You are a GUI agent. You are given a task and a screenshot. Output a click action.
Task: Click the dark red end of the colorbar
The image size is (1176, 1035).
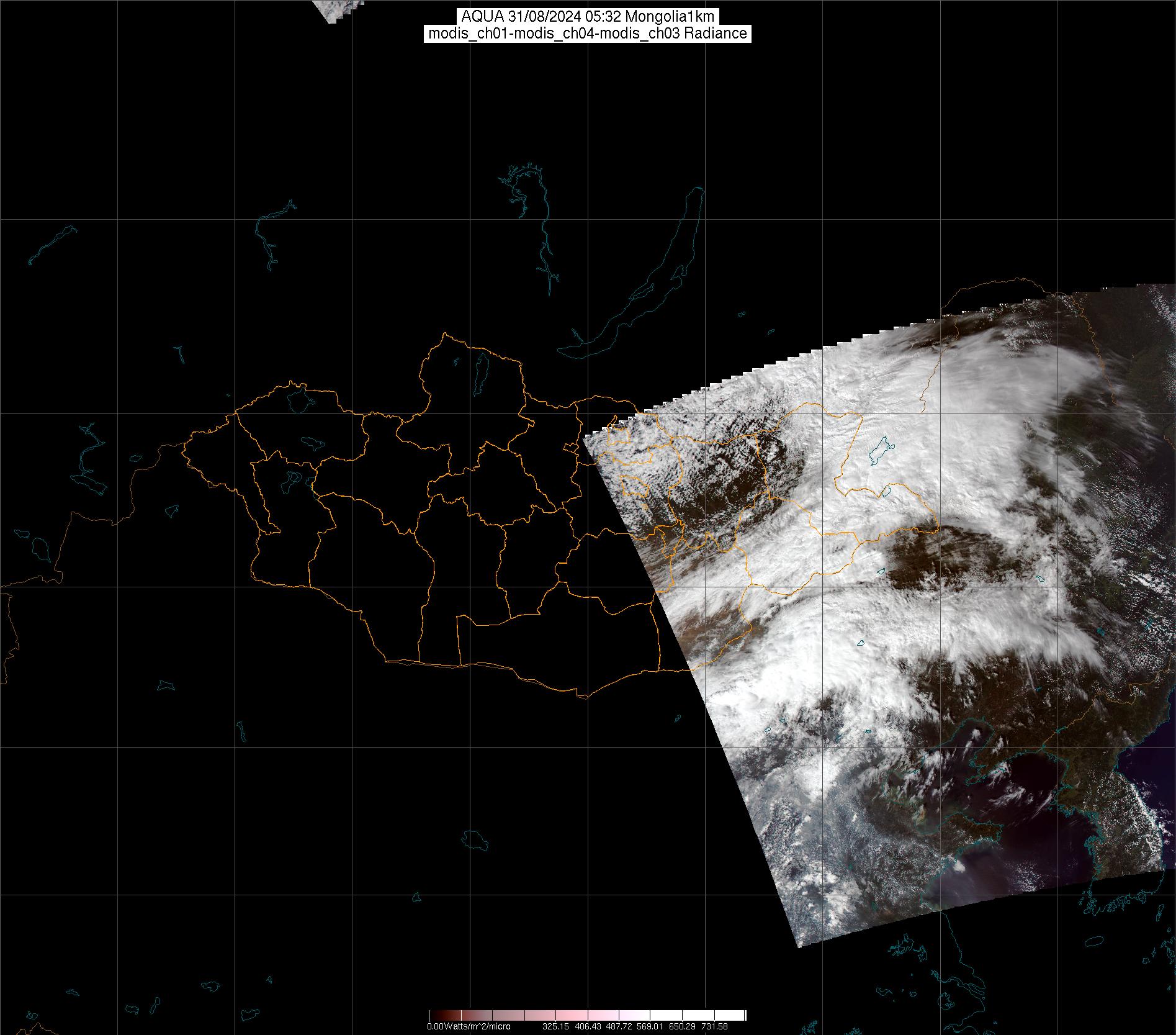[434, 1015]
